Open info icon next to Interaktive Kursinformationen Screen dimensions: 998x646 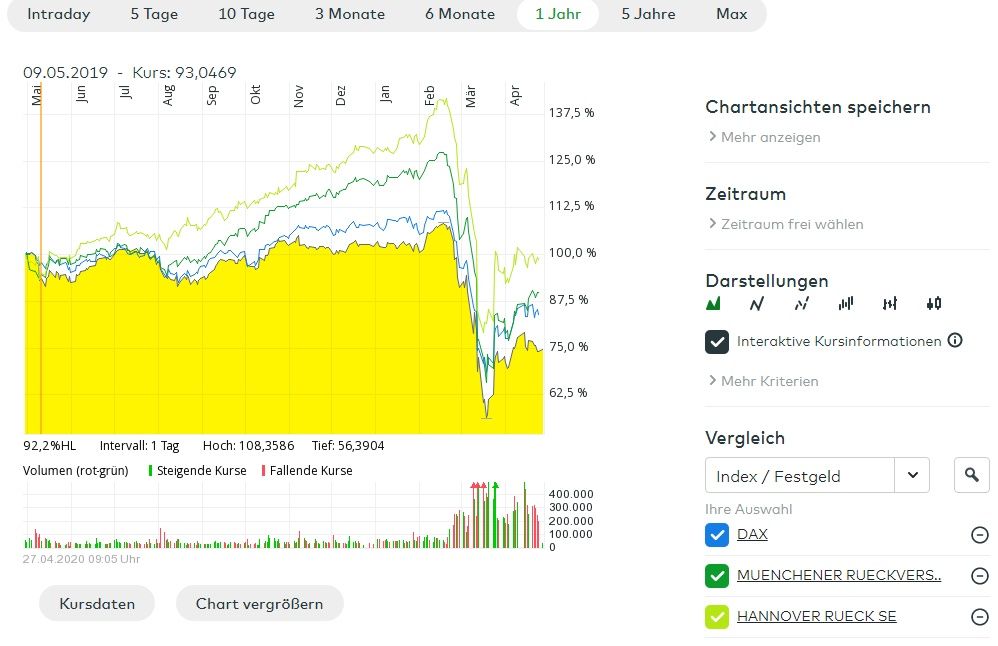[x=955, y=341]
